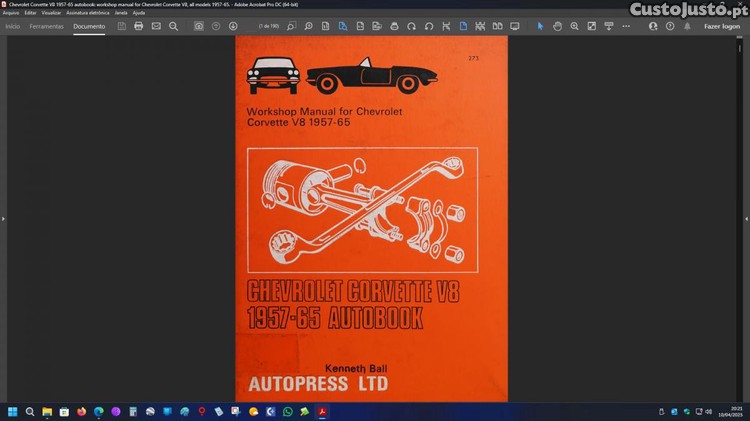Activate the Hand pan tool
This screenshot has height=421, width=750.
click(x=557, y=26)
